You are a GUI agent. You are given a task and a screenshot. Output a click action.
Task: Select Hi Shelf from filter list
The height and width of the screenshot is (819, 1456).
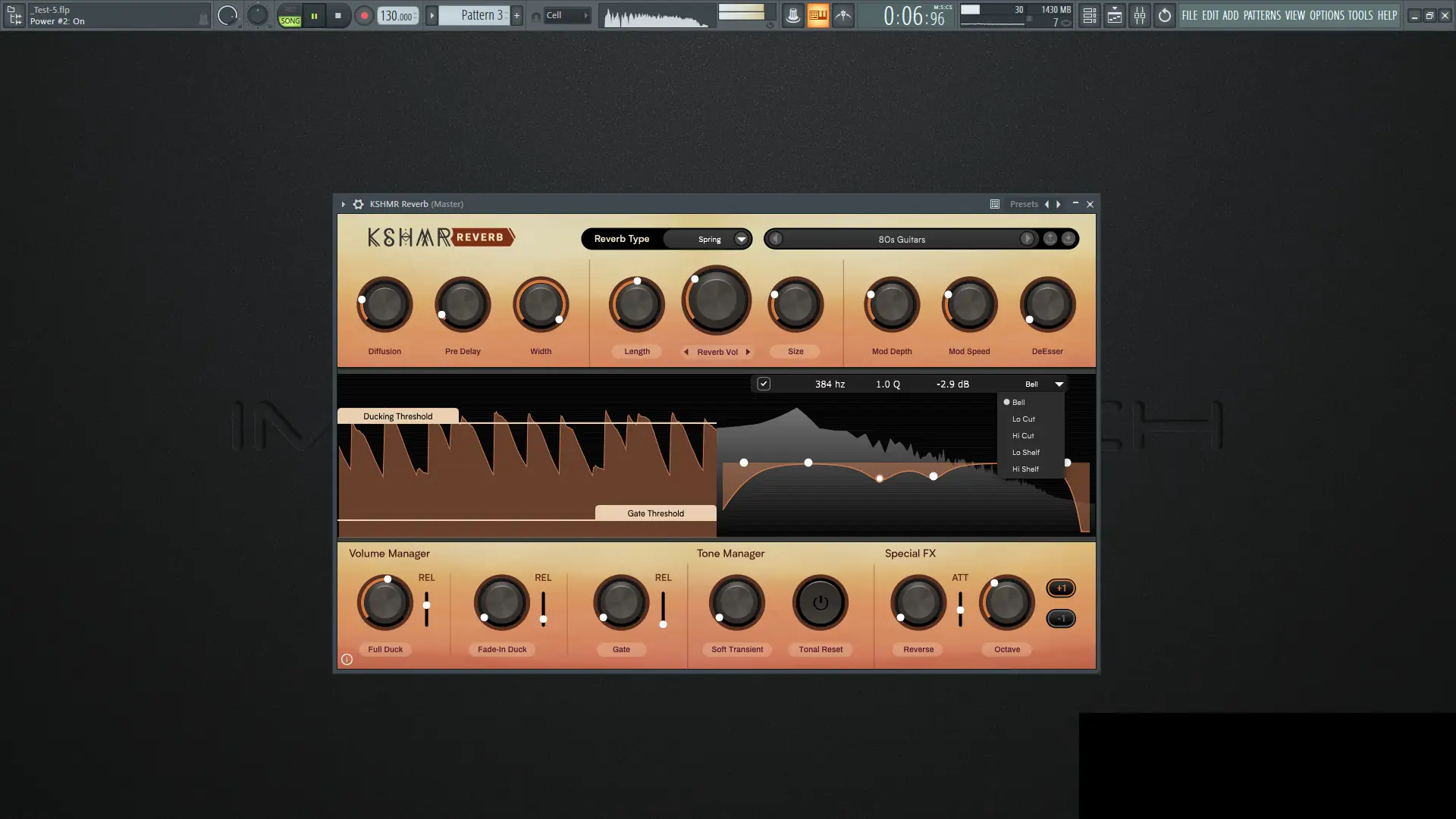click(x=1025, y=469)
